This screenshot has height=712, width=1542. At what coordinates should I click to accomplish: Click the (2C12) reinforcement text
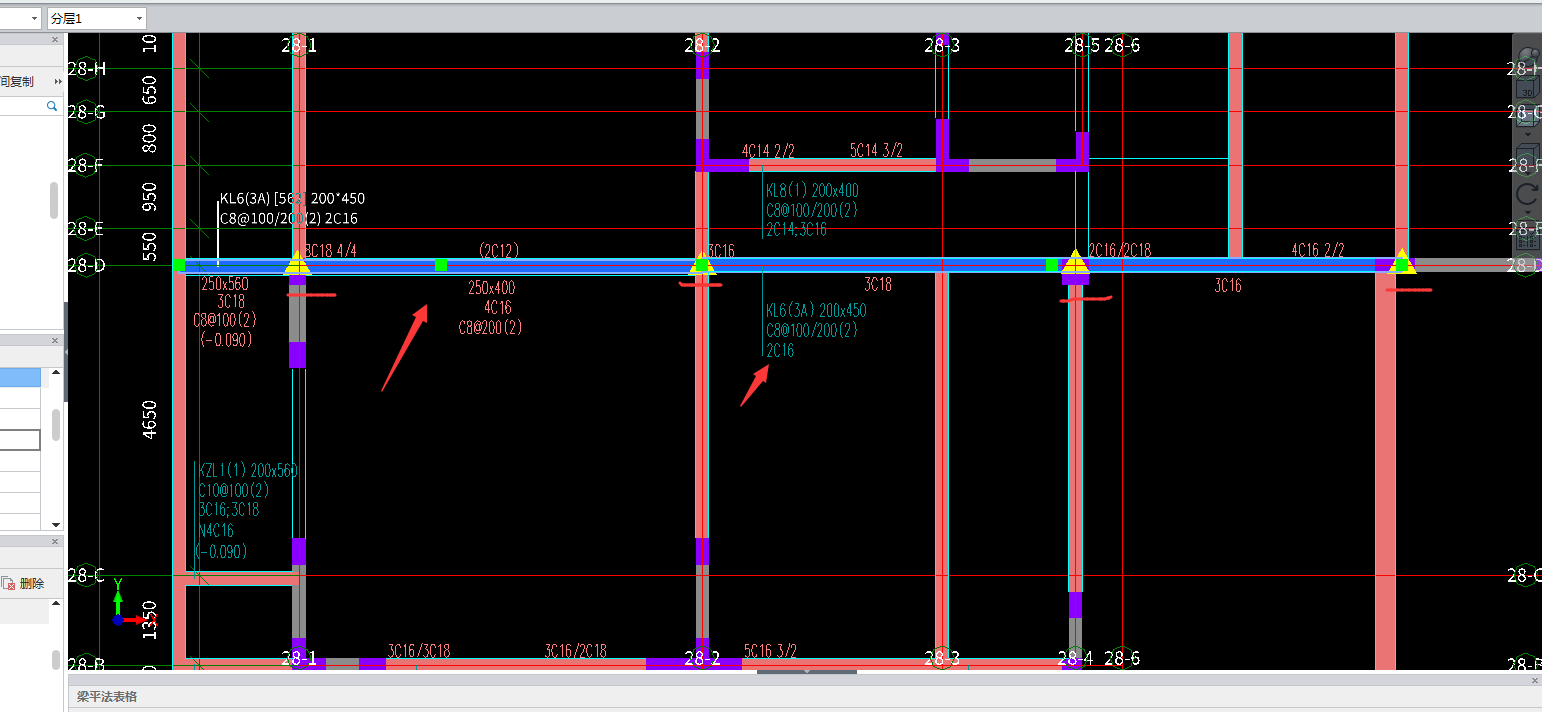[x=498, y=249]
